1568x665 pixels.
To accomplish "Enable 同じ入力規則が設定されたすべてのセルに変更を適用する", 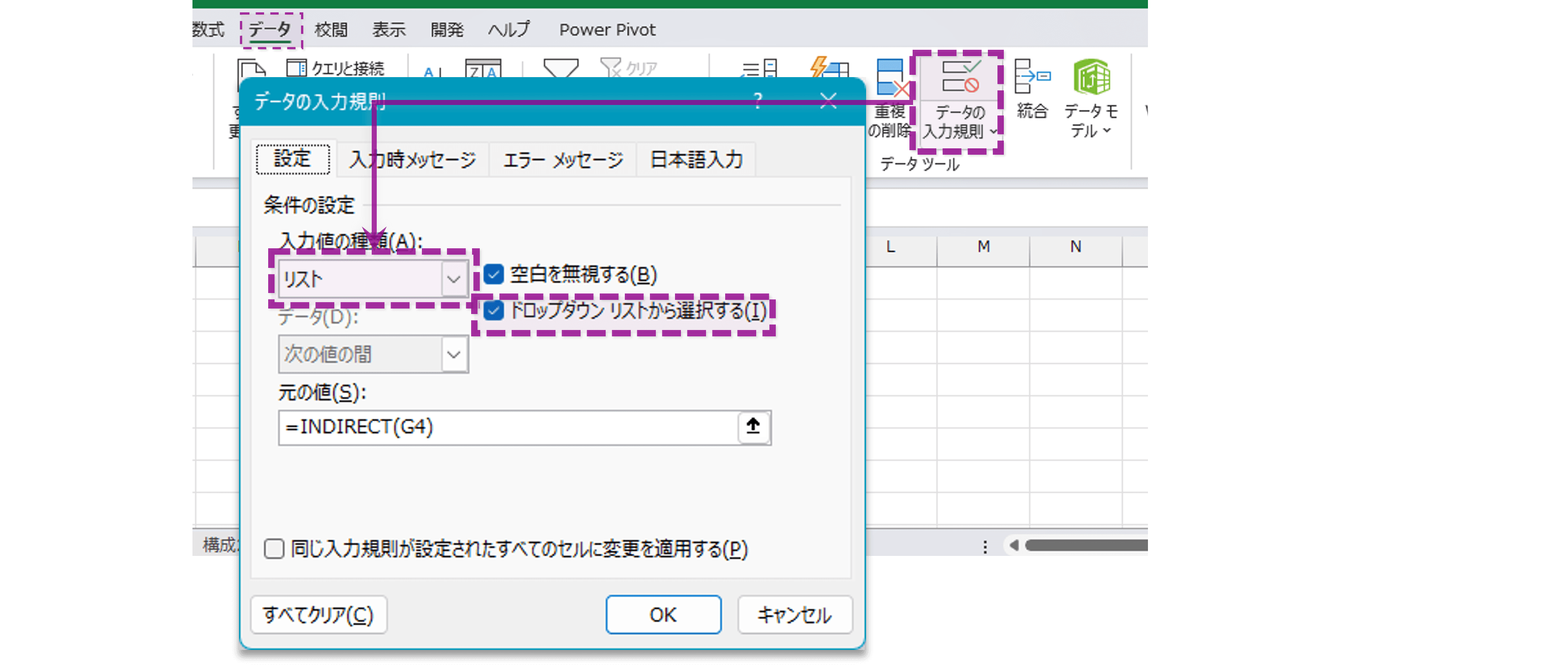I will coord(275,549).
